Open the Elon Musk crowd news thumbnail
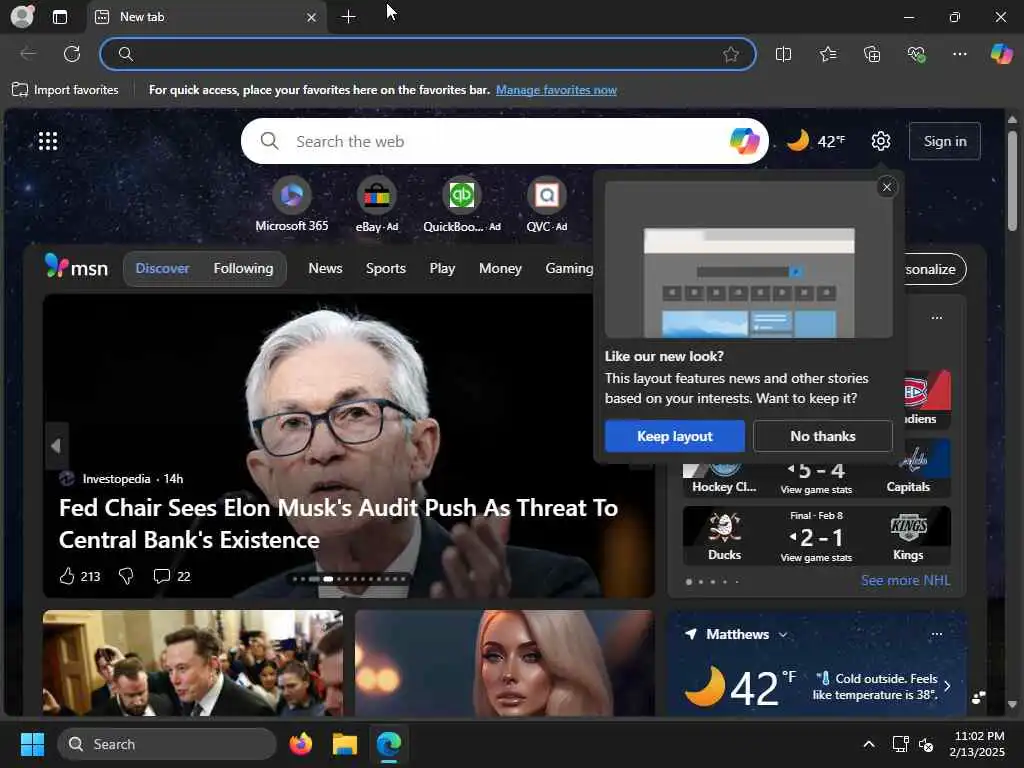Screen dimensions: 1024x768 tap(193, 663)
